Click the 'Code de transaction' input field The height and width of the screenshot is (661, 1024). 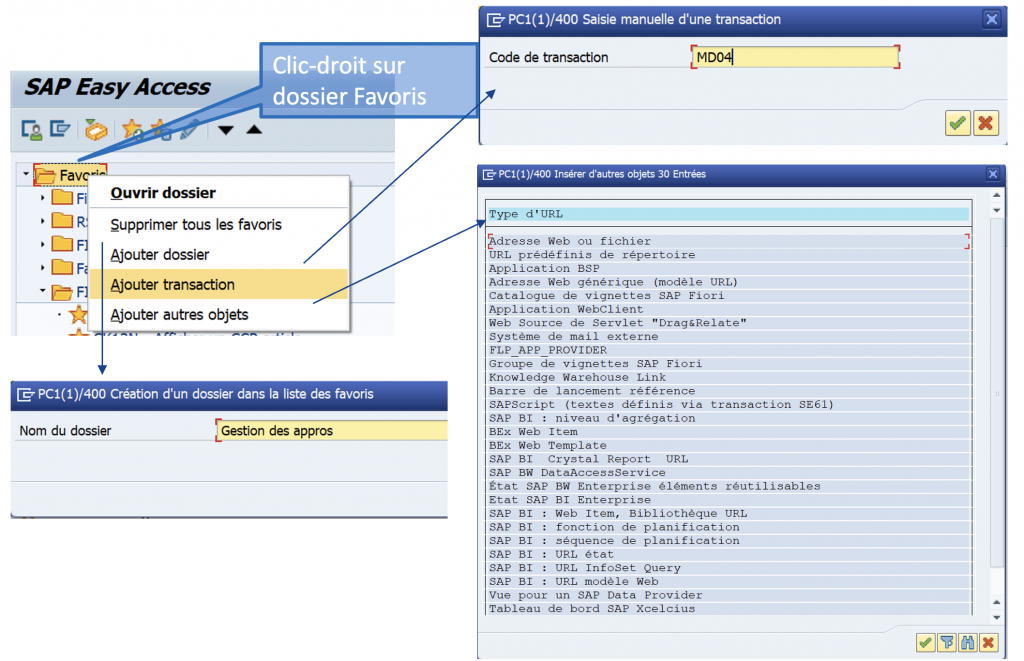click(795, 57)
